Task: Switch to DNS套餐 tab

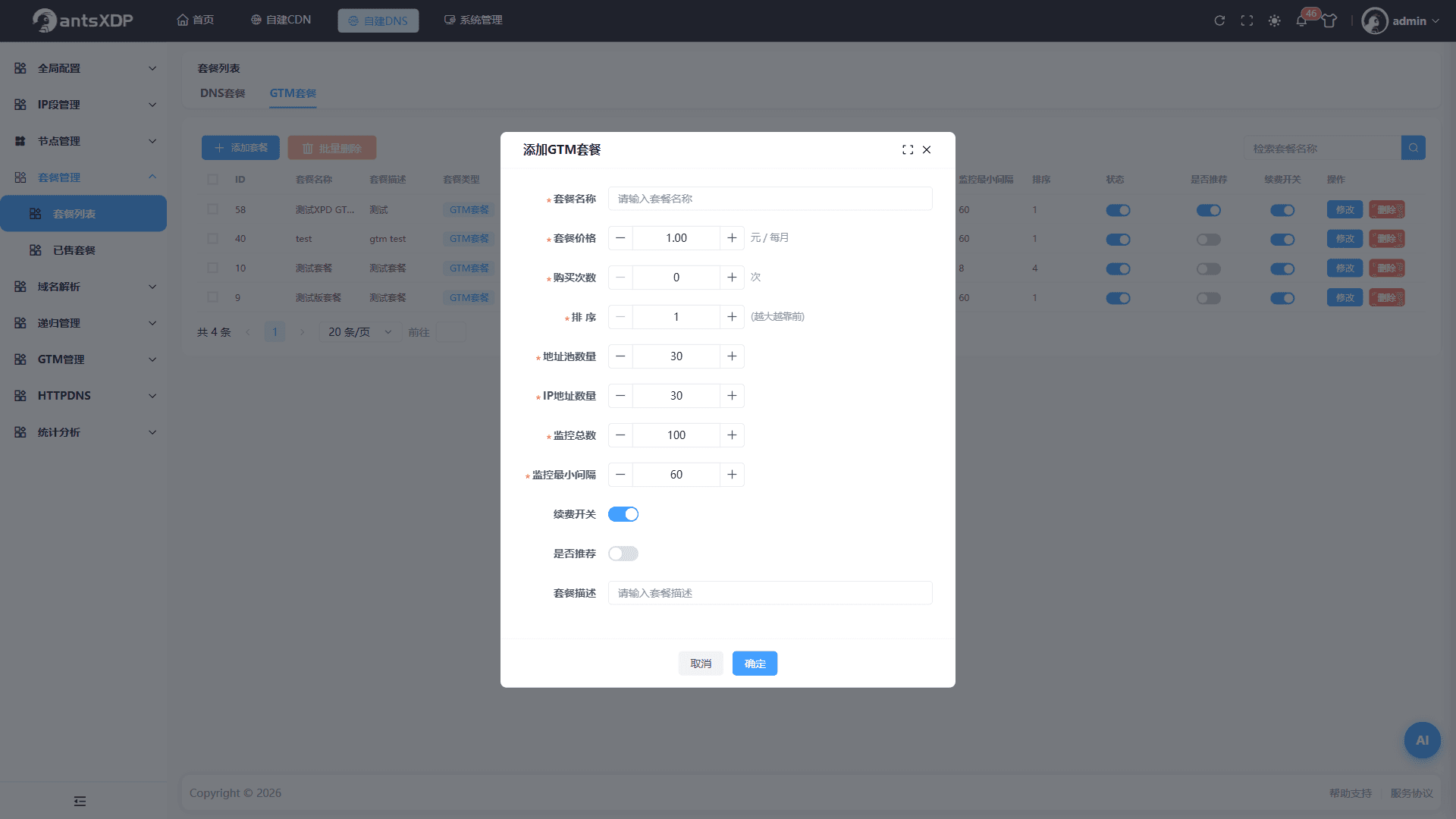Action: [223, 93]
